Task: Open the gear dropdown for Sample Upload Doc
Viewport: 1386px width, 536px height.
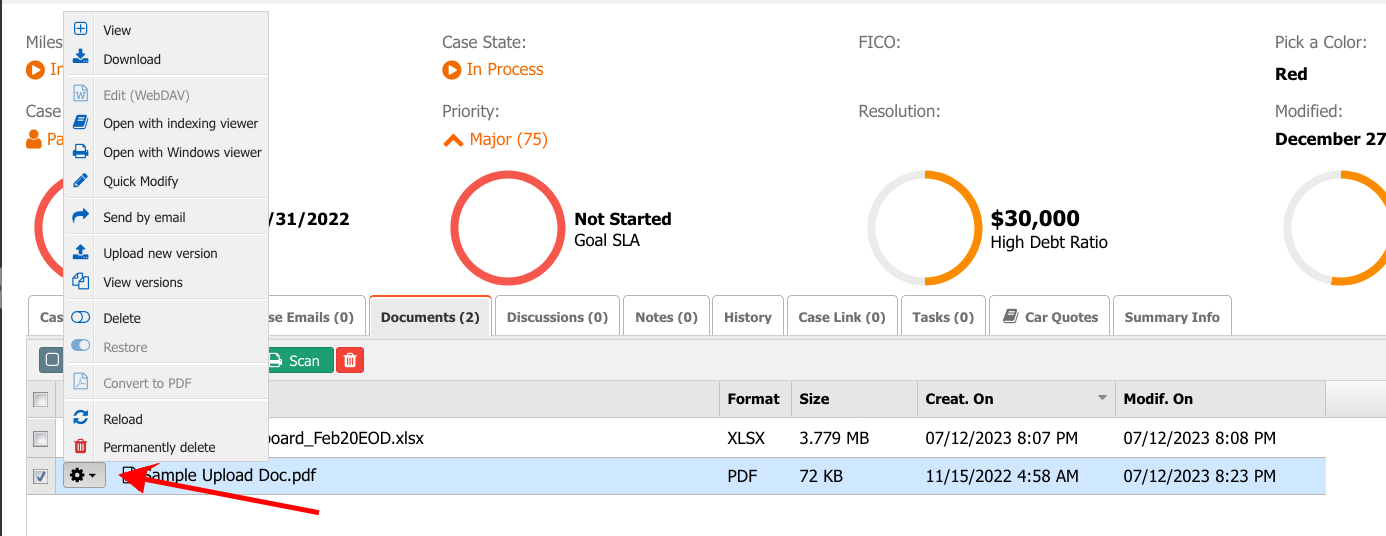Action: [x=84, y=477]
